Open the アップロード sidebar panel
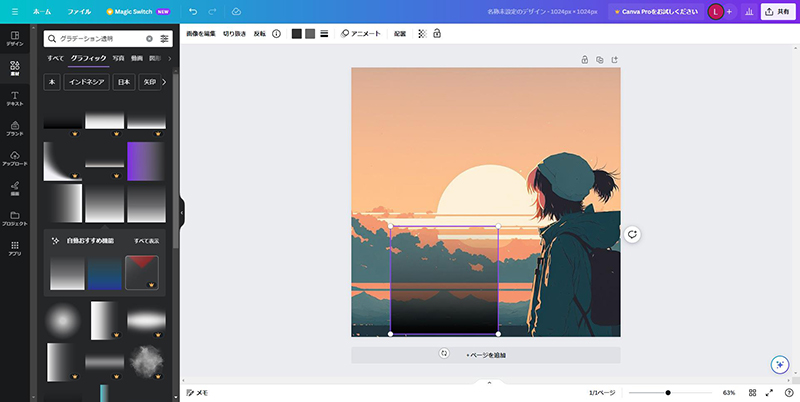This screenshot has height=402, width=800. [x=15, y=159]
